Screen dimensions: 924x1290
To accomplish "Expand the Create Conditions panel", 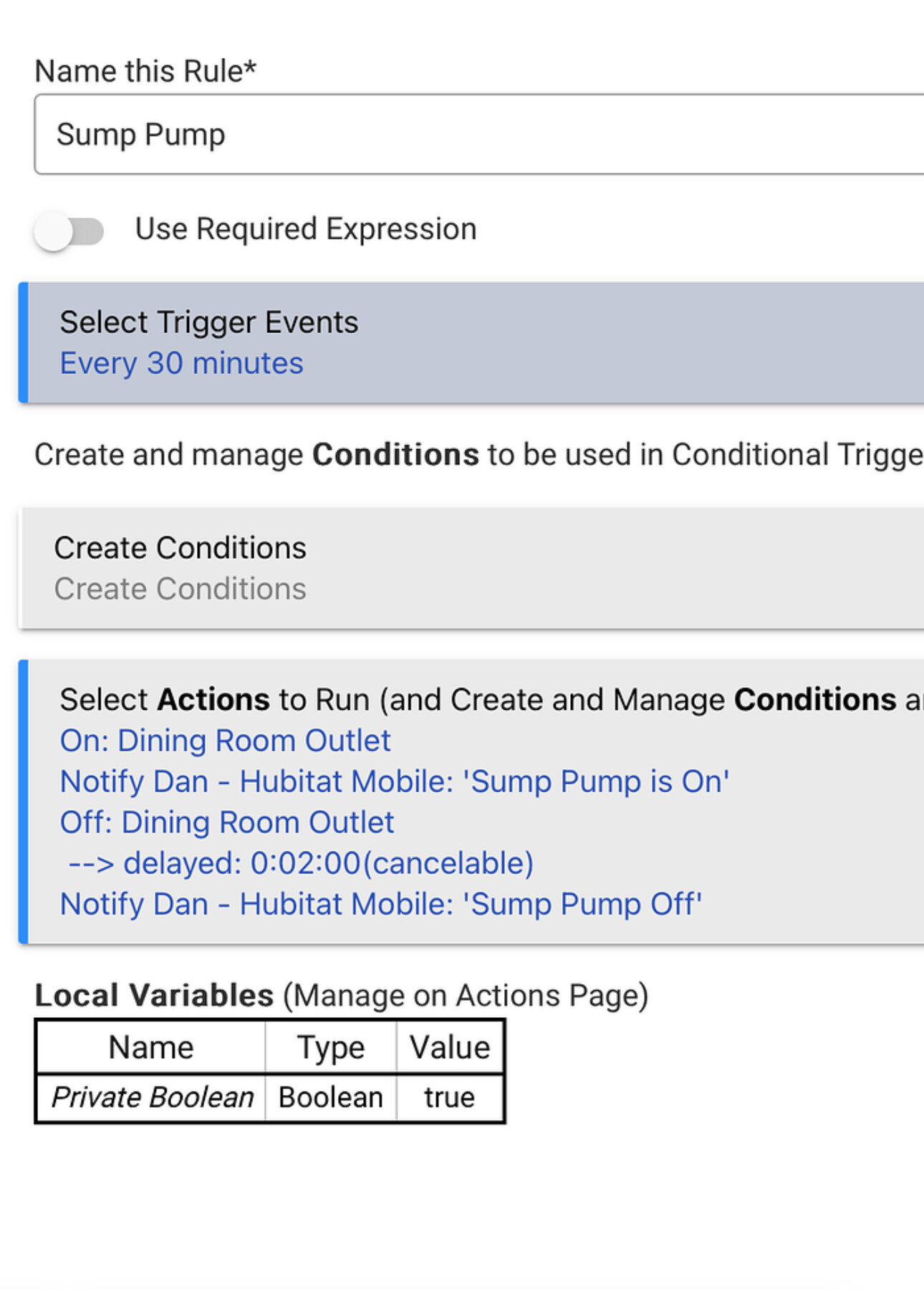I will coord(471,568).
